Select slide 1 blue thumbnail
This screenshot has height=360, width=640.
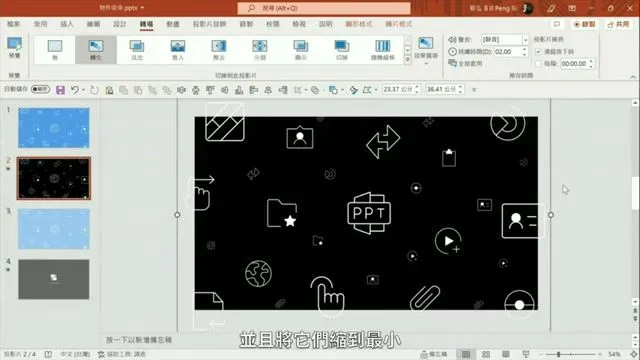point(53,128)
